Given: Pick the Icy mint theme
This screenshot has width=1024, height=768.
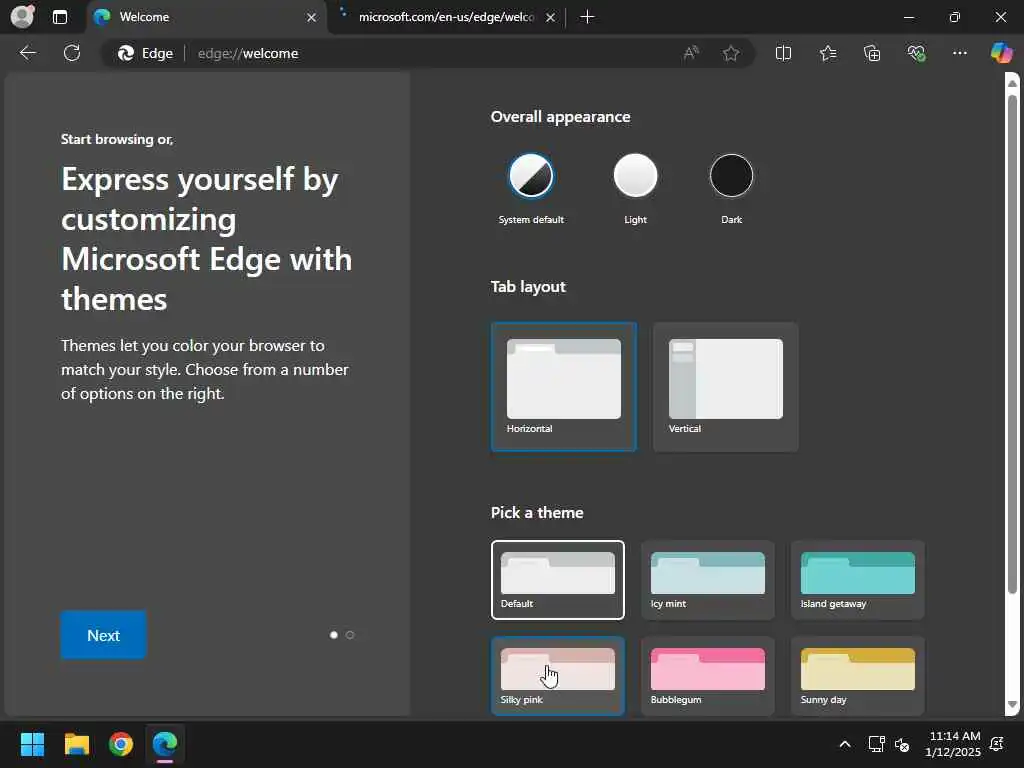Looking at the screenshot, I should pos(708,580).
